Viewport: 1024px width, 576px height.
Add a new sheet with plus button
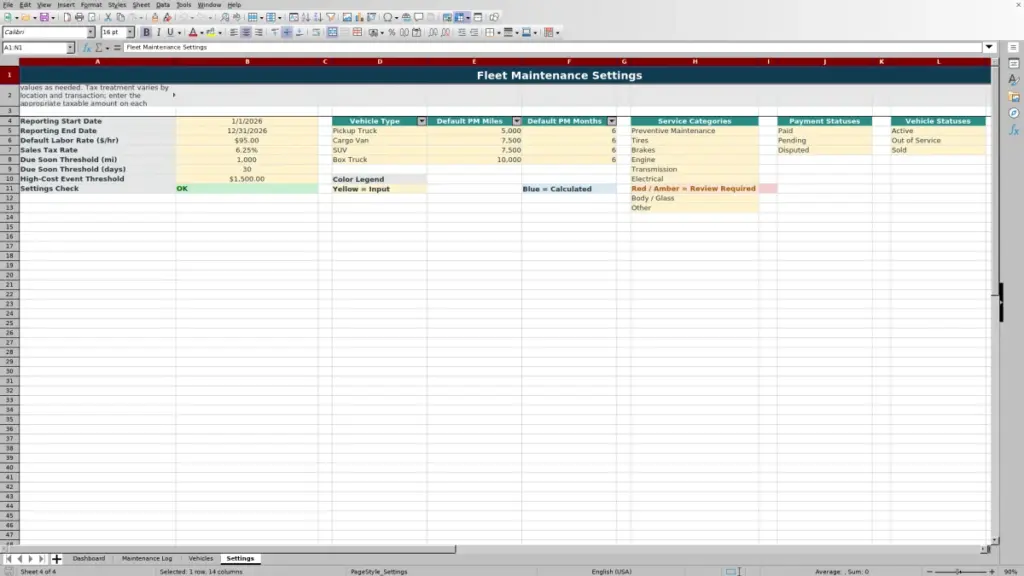(56, 558)
